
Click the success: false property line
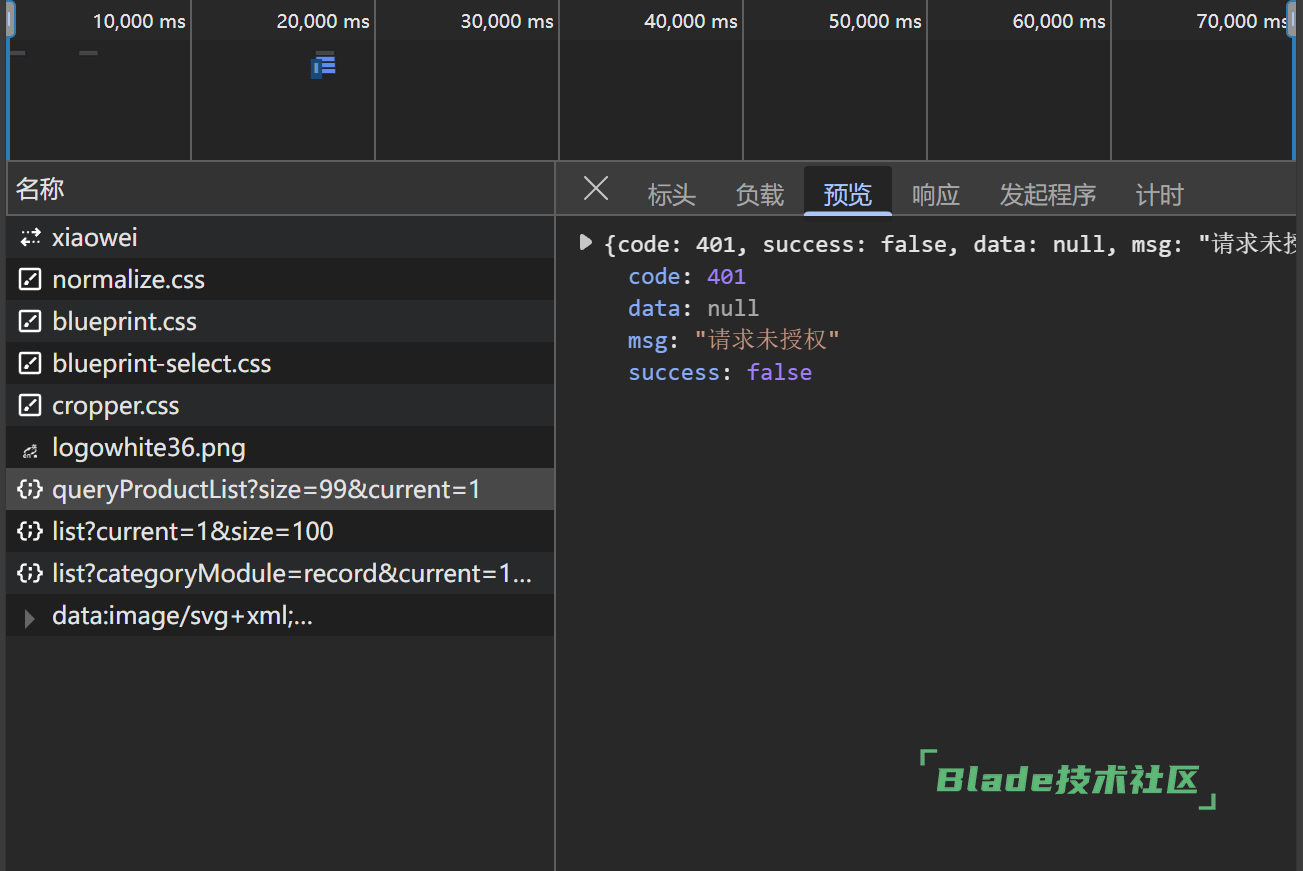[x=720, y=372]
